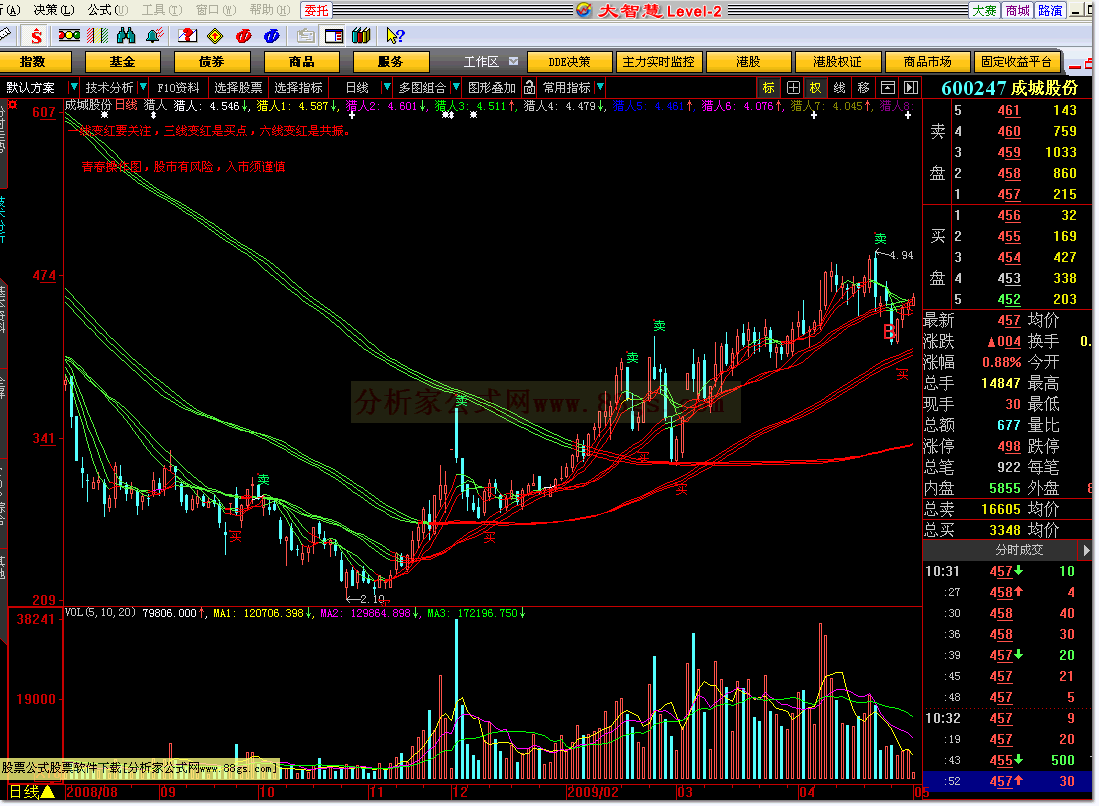This screenshot has width=1099, height=806.
Task: Click the 商城 button
Action: click(1017, 11)
